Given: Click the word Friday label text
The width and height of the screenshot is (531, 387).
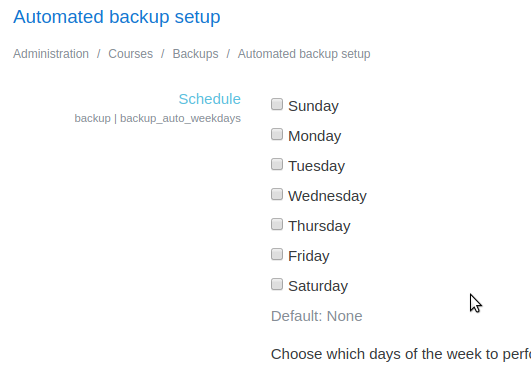Looking at the screenshot, I should [309, 256].
